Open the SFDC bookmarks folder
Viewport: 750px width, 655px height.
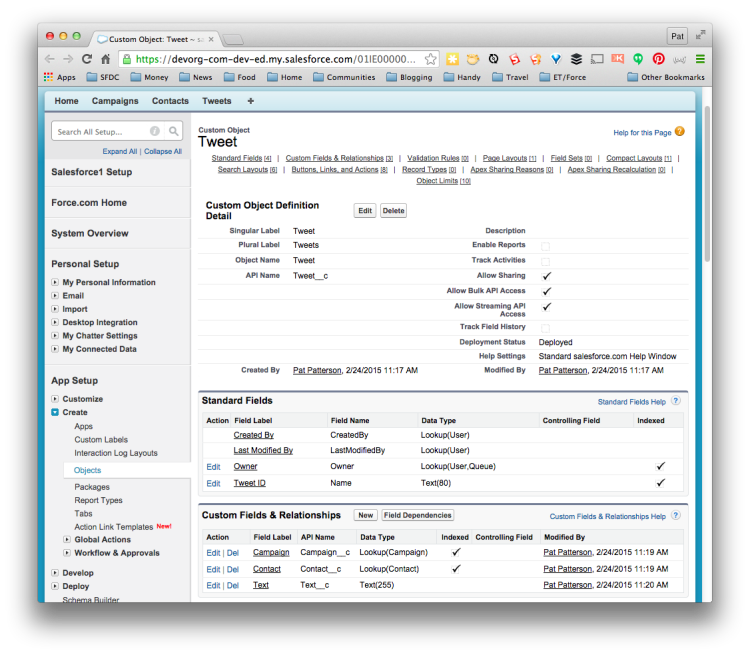point(103,77)
